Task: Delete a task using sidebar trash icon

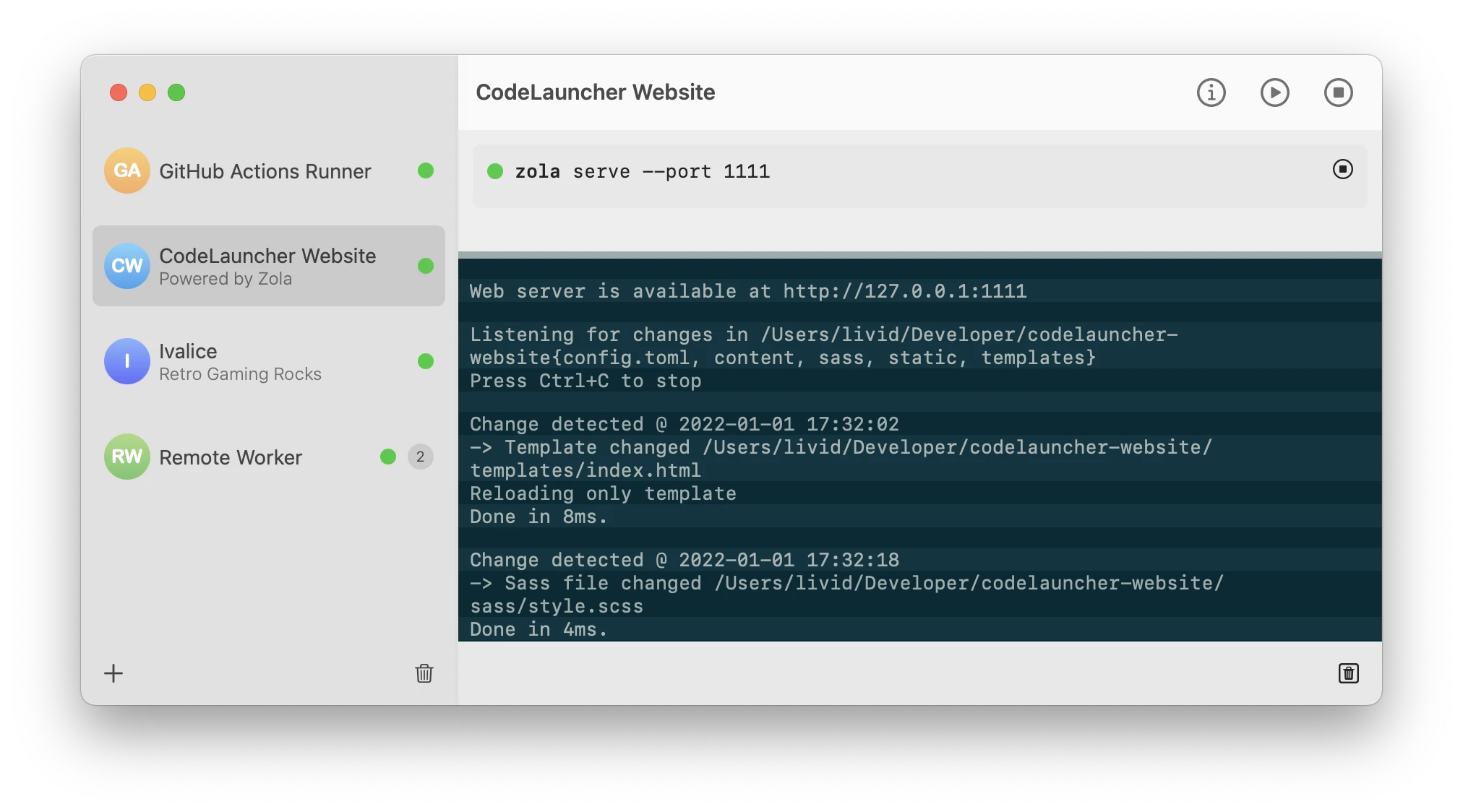Action: coord(424,673)
